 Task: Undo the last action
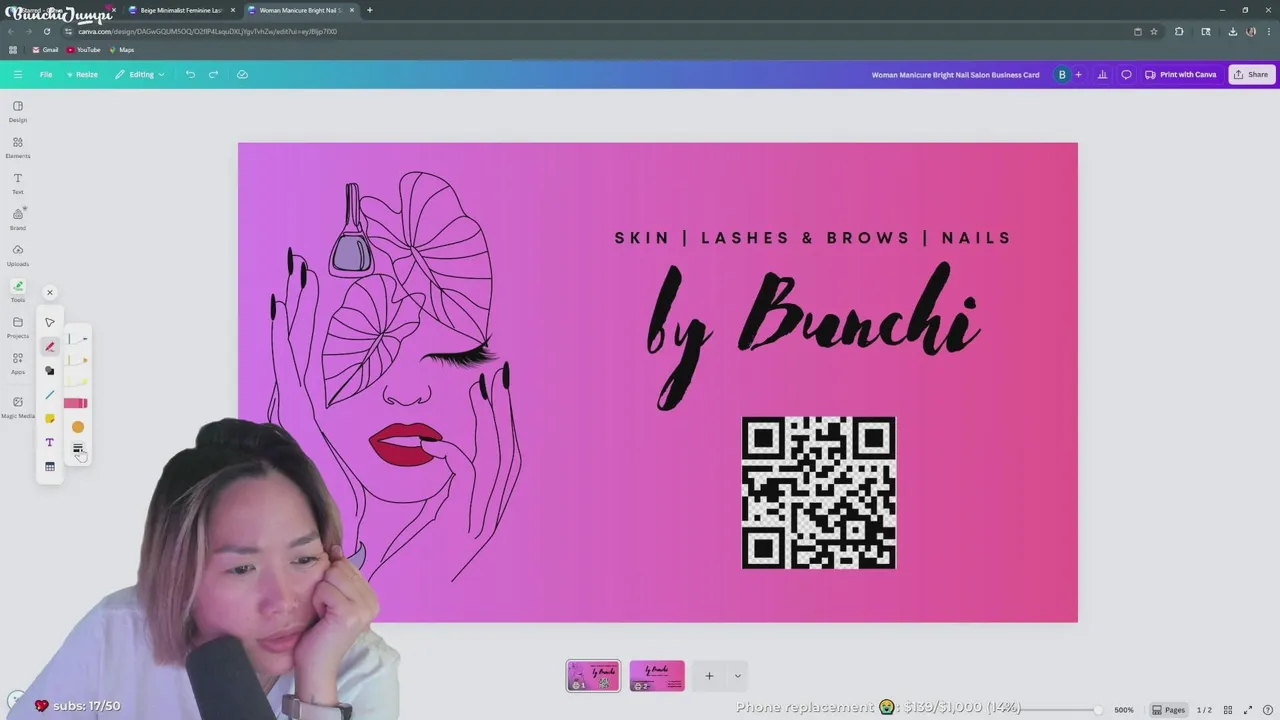click(190, 74)
